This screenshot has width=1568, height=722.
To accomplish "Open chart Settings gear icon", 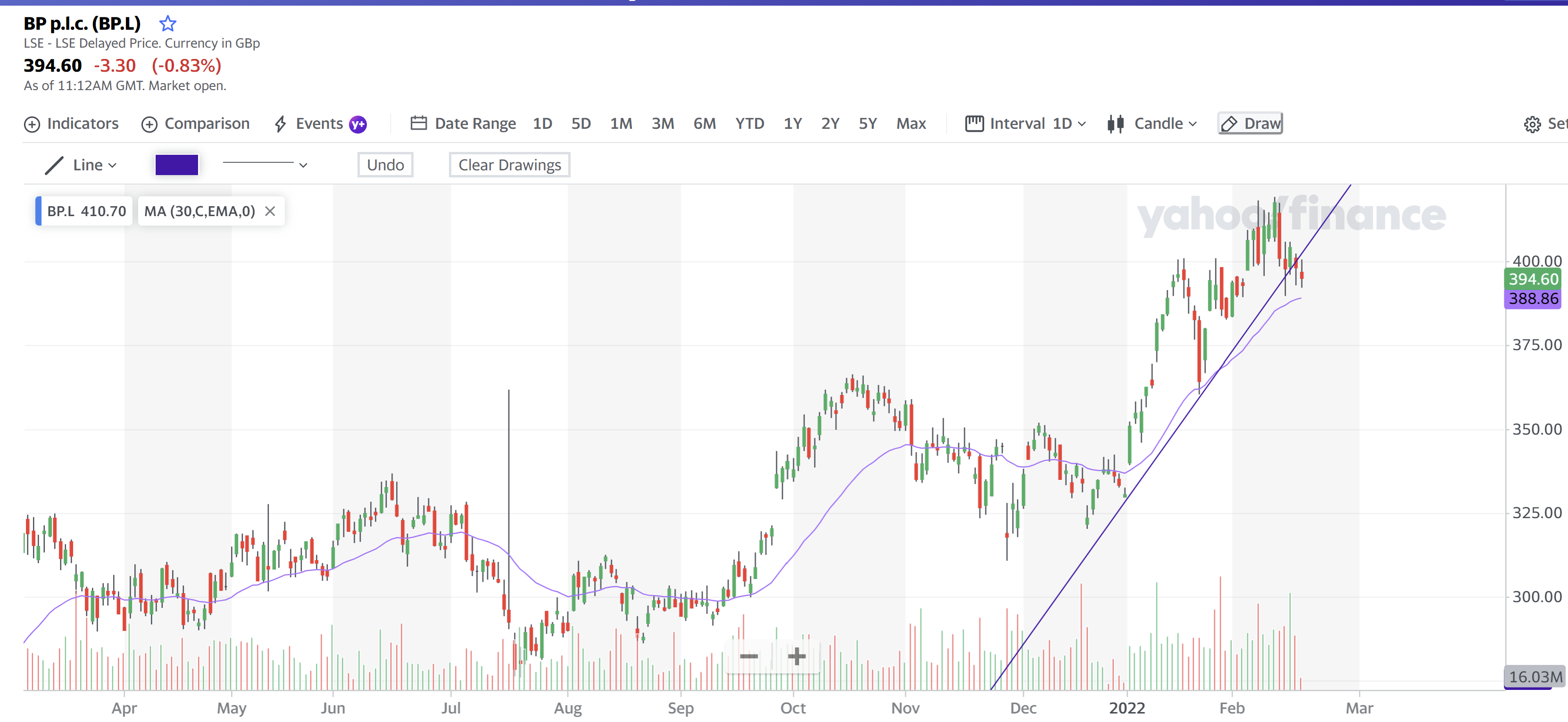I will tap(1532, 124).
